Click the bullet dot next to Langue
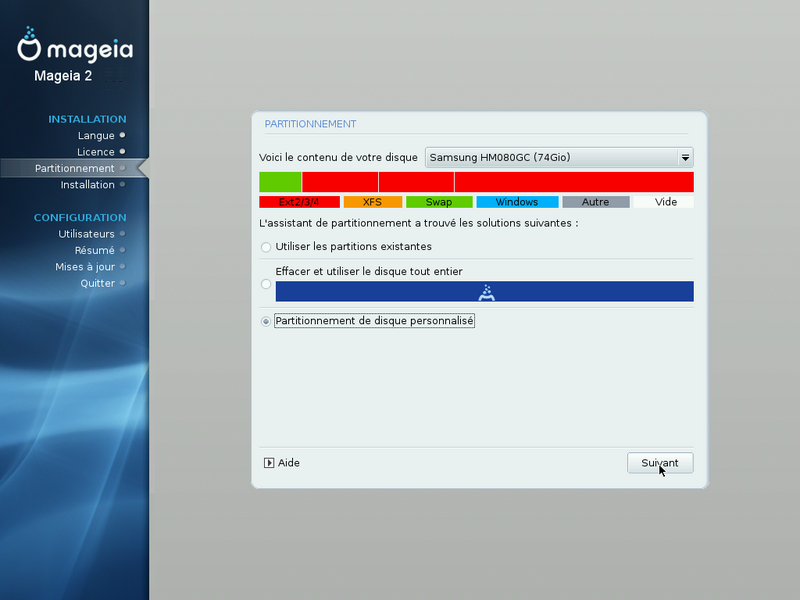Image resolution: width=800 pixels, height=600 pixels. 122,135
